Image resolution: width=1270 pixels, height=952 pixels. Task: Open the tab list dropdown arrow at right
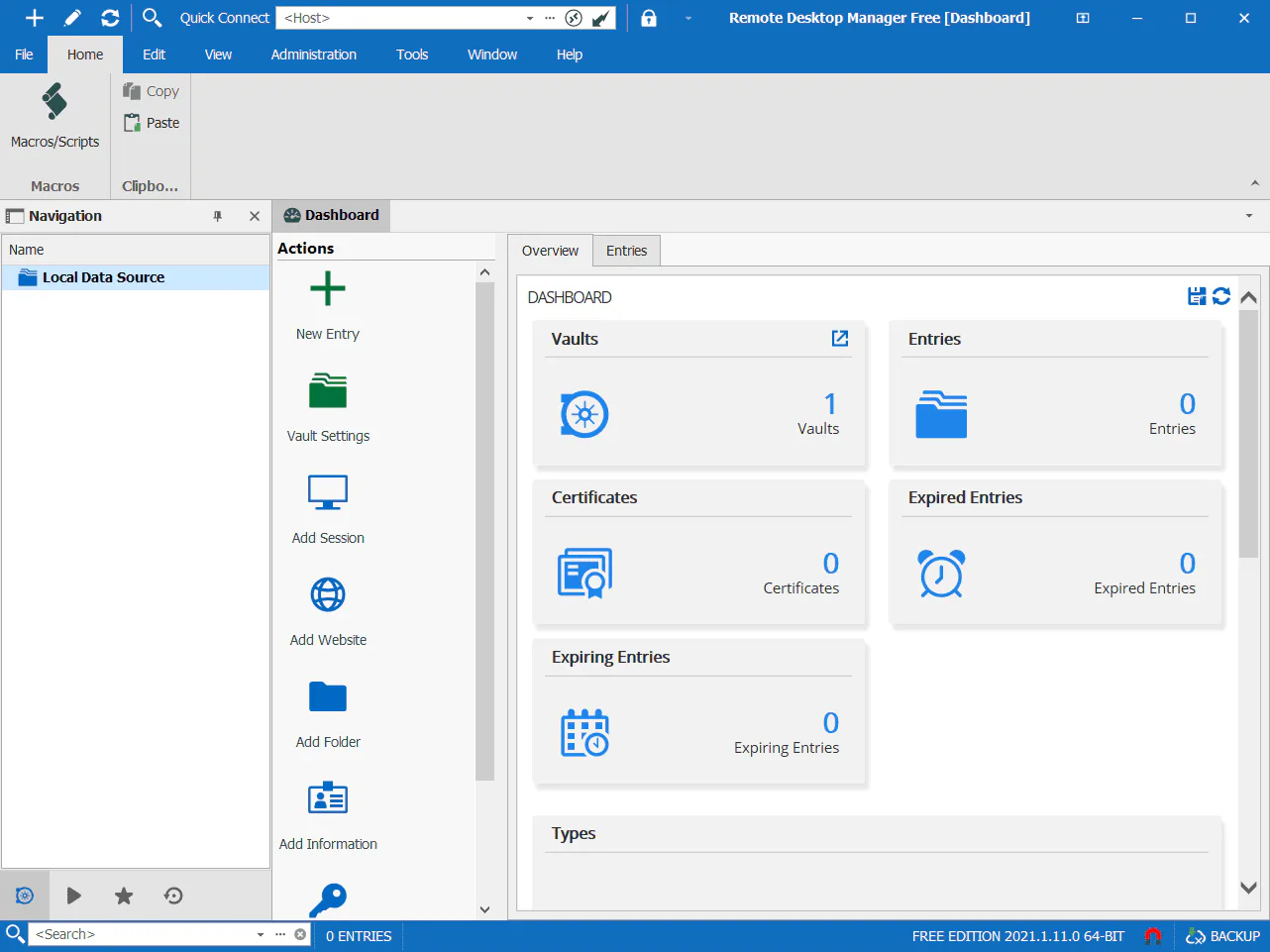click(1249, 216)
